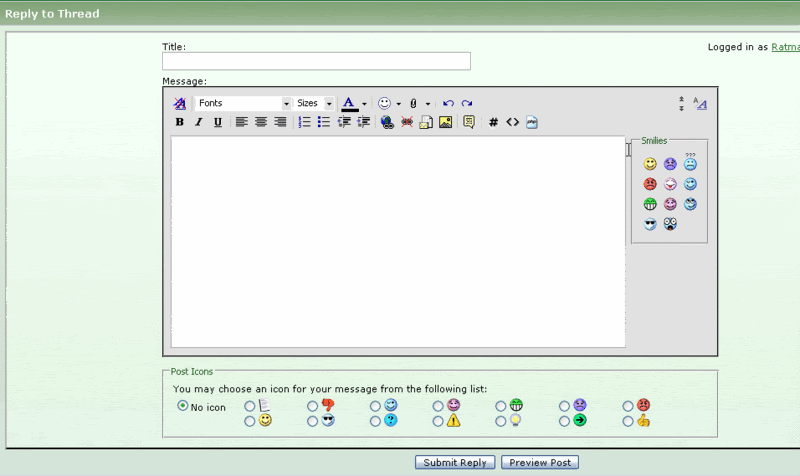Viewport: 800px width, 476px height.
Task: Select the thumbs down post icon radio
Action: (x=312, y=406)
